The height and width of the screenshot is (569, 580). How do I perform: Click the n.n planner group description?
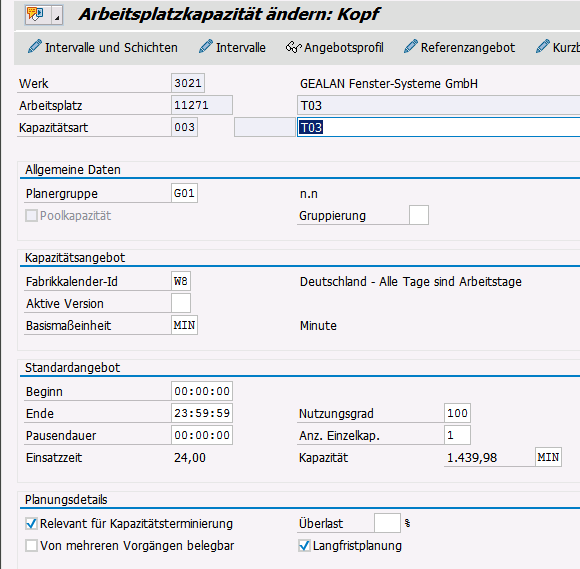coord(309,194)
